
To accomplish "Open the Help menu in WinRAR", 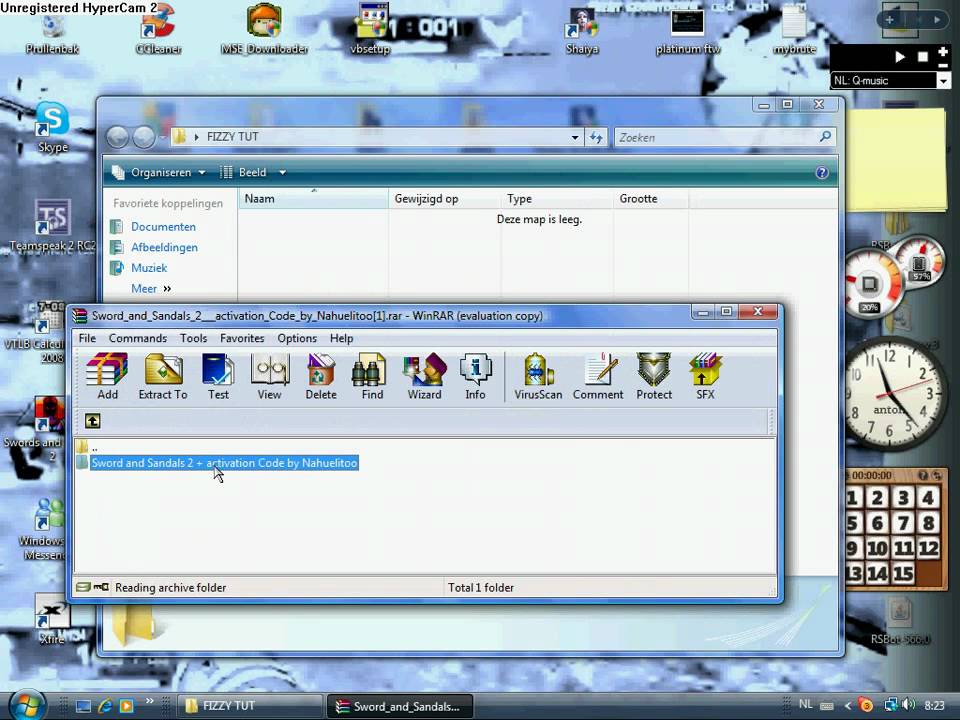I will click(x=342, y=338).
